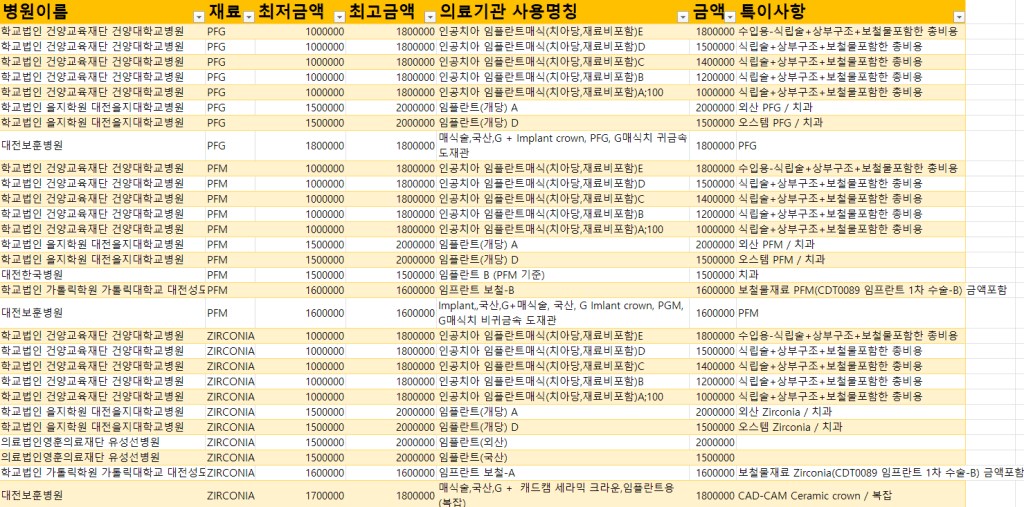Viewport: 1024px width, 507px height.
Task: Click 금액 2000000 in the 임플란트(외산) row
Action: pos(715,442)
